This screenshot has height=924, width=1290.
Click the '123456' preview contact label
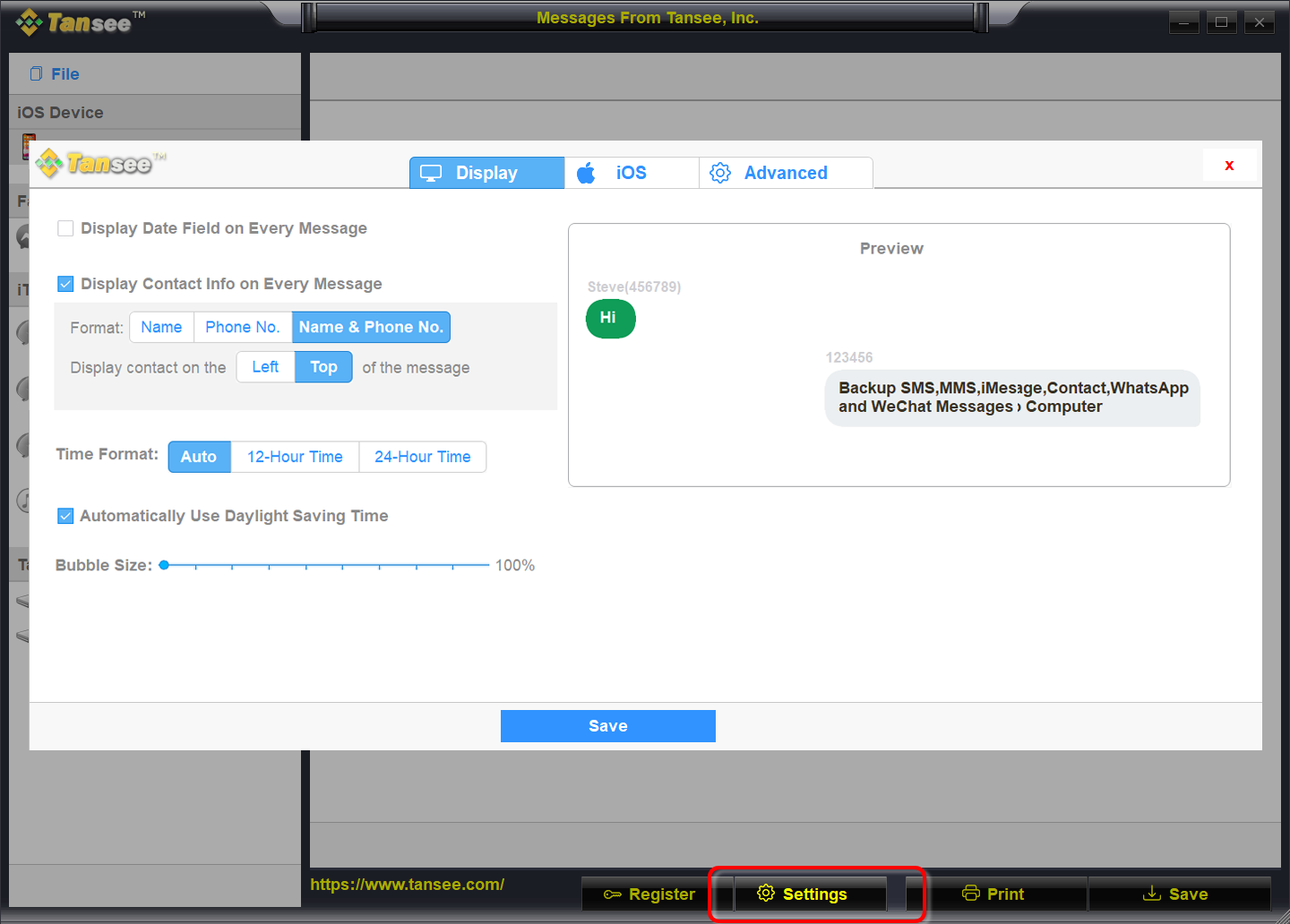coord(849,357)
